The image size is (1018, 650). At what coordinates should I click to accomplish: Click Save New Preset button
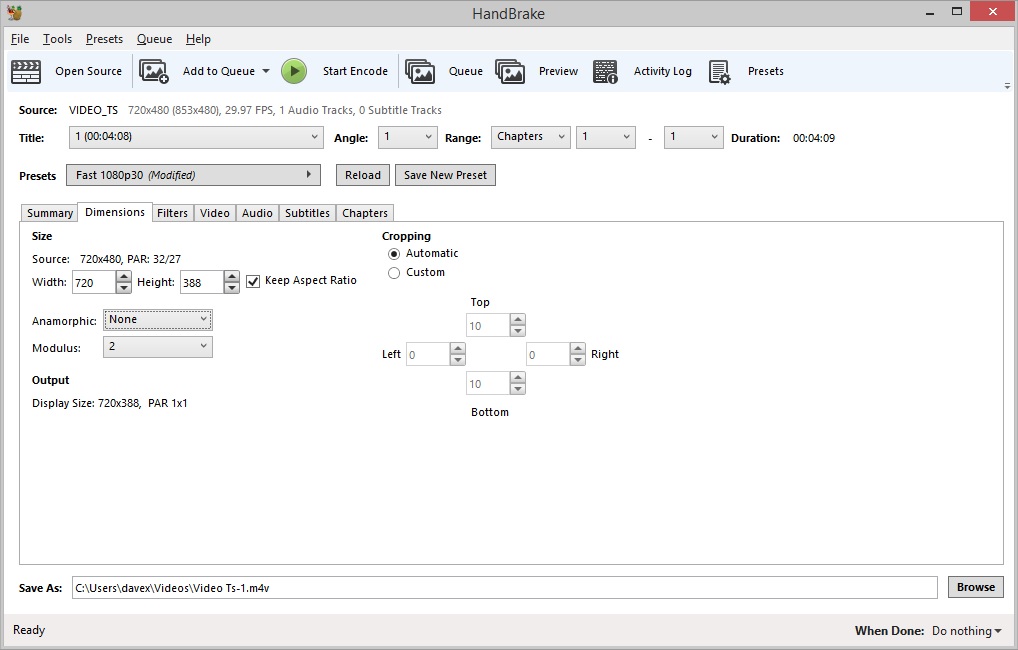click(445, 175)
